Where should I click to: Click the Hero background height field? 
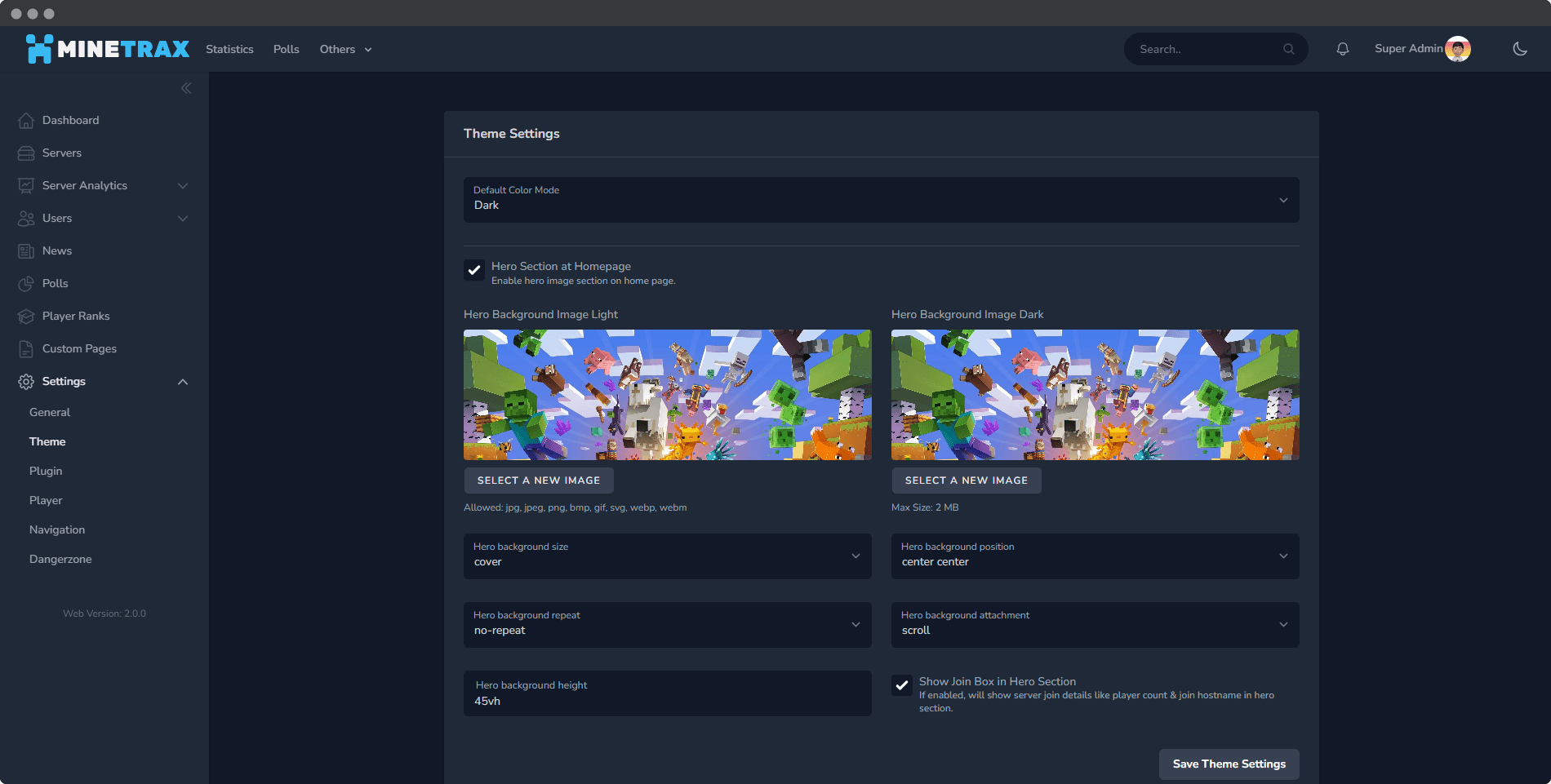[x=668, y=693]
